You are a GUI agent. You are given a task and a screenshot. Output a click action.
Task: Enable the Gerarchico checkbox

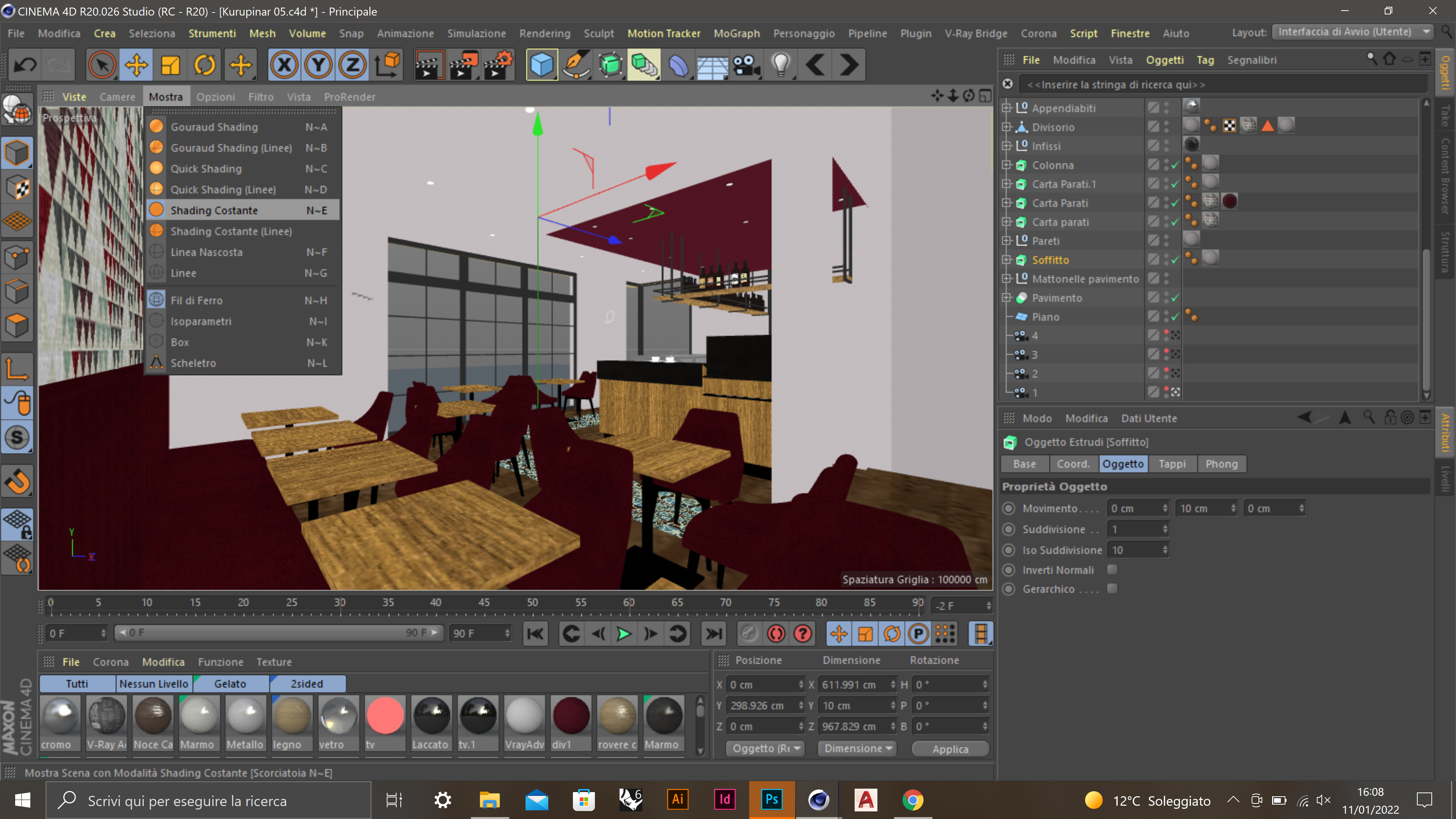[x=1112, y=589]
